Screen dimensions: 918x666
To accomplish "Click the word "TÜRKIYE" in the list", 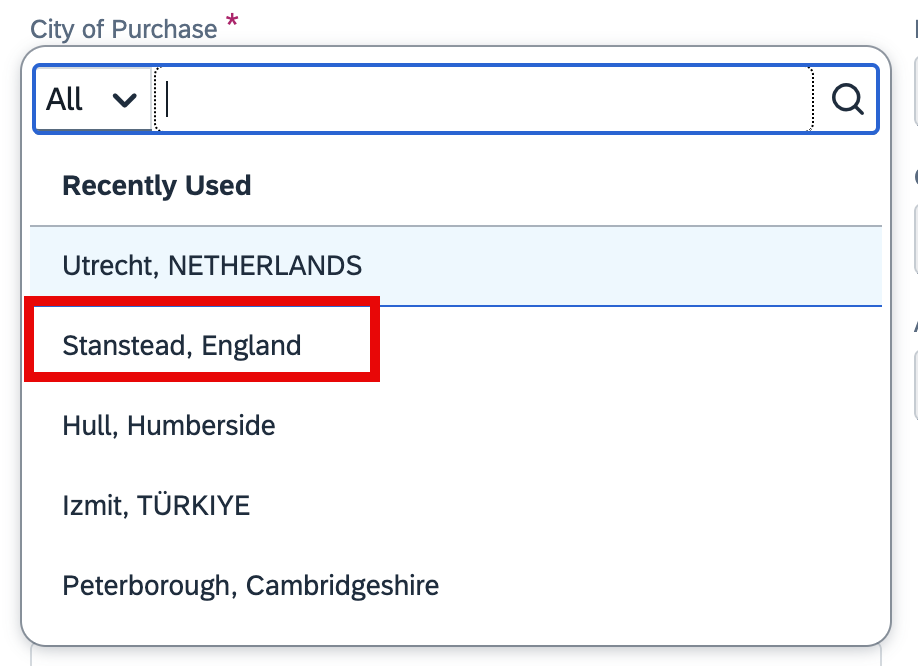I will 194,505.
